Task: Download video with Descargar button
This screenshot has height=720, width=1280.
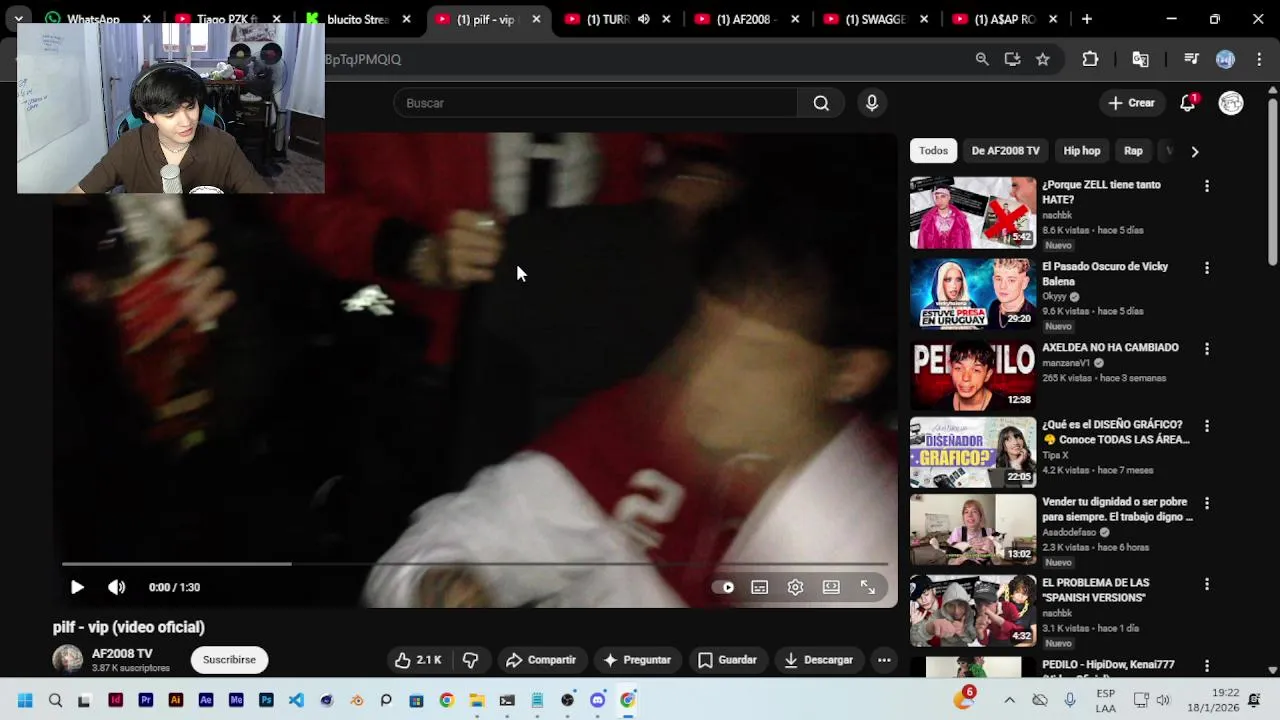Action: pos(819,660)
